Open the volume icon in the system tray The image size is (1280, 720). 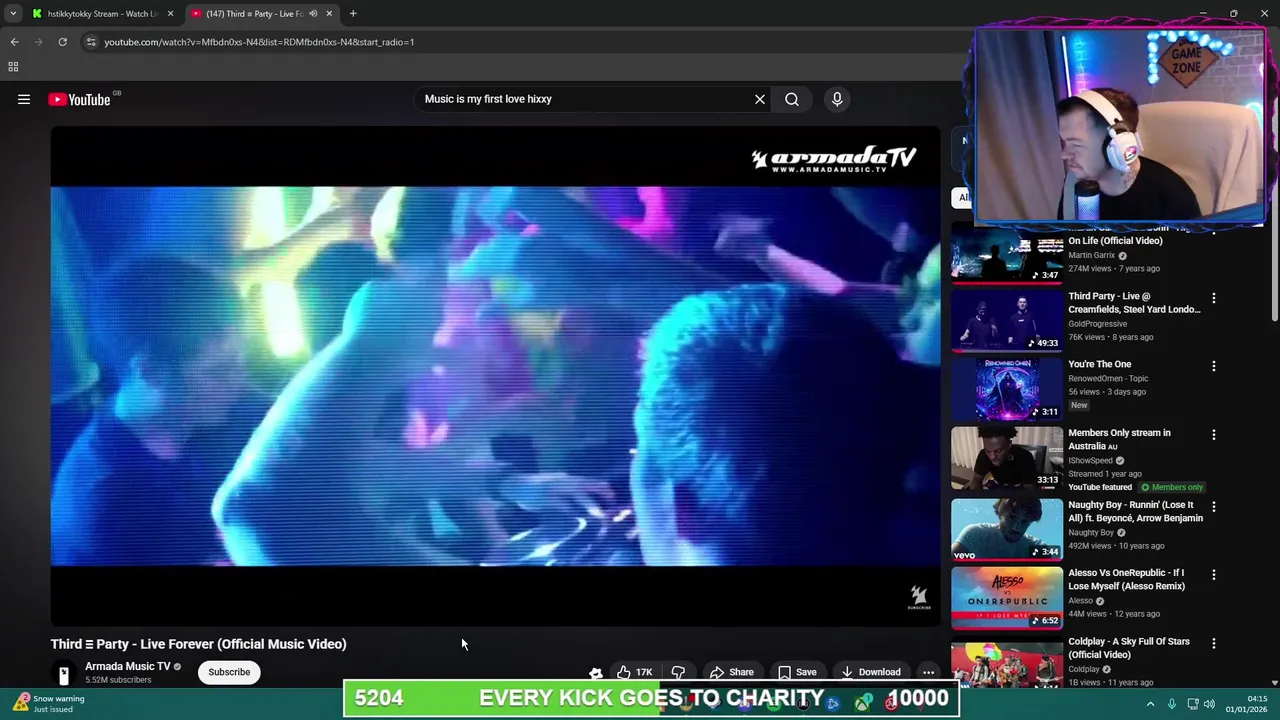coord(1209,704)
